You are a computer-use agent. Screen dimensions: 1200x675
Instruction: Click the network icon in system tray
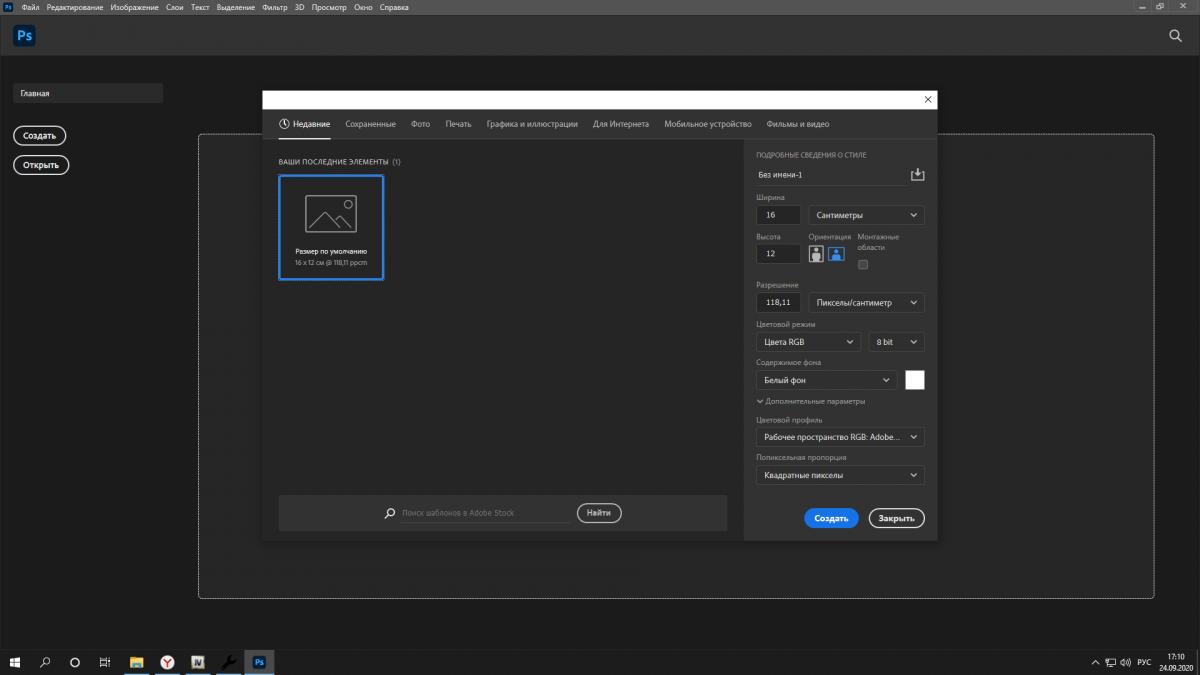[x=1110, y=662]
